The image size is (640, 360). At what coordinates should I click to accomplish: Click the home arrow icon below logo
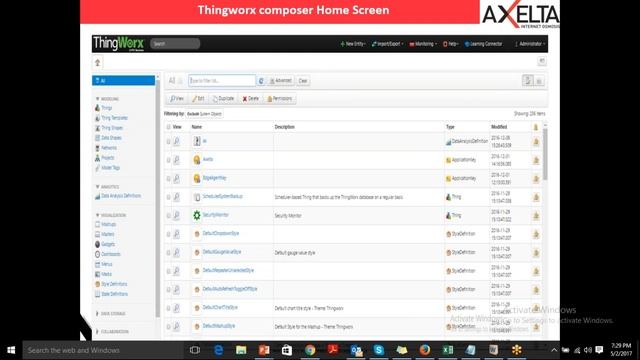click(98, 62)
